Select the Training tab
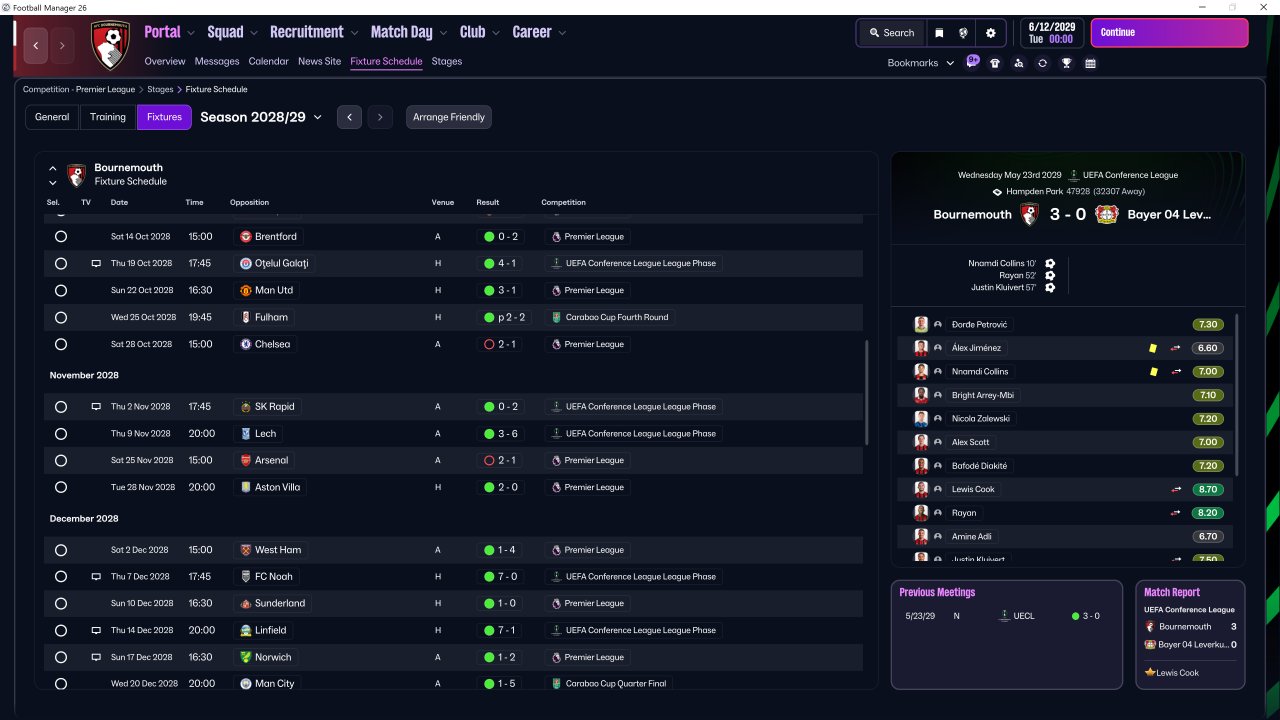The image size is (1280, 720). pos(108,117)
